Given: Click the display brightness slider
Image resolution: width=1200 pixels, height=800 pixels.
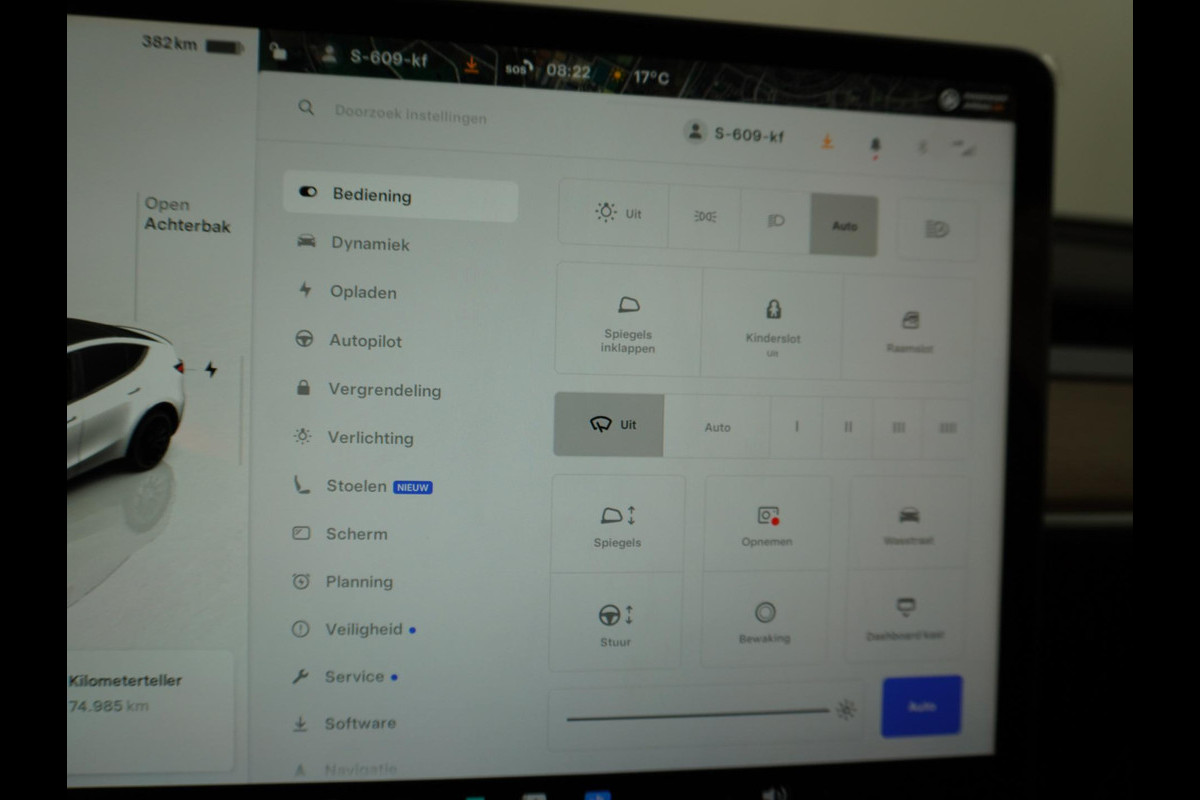Looking at the screenshot, I should 698,714.
